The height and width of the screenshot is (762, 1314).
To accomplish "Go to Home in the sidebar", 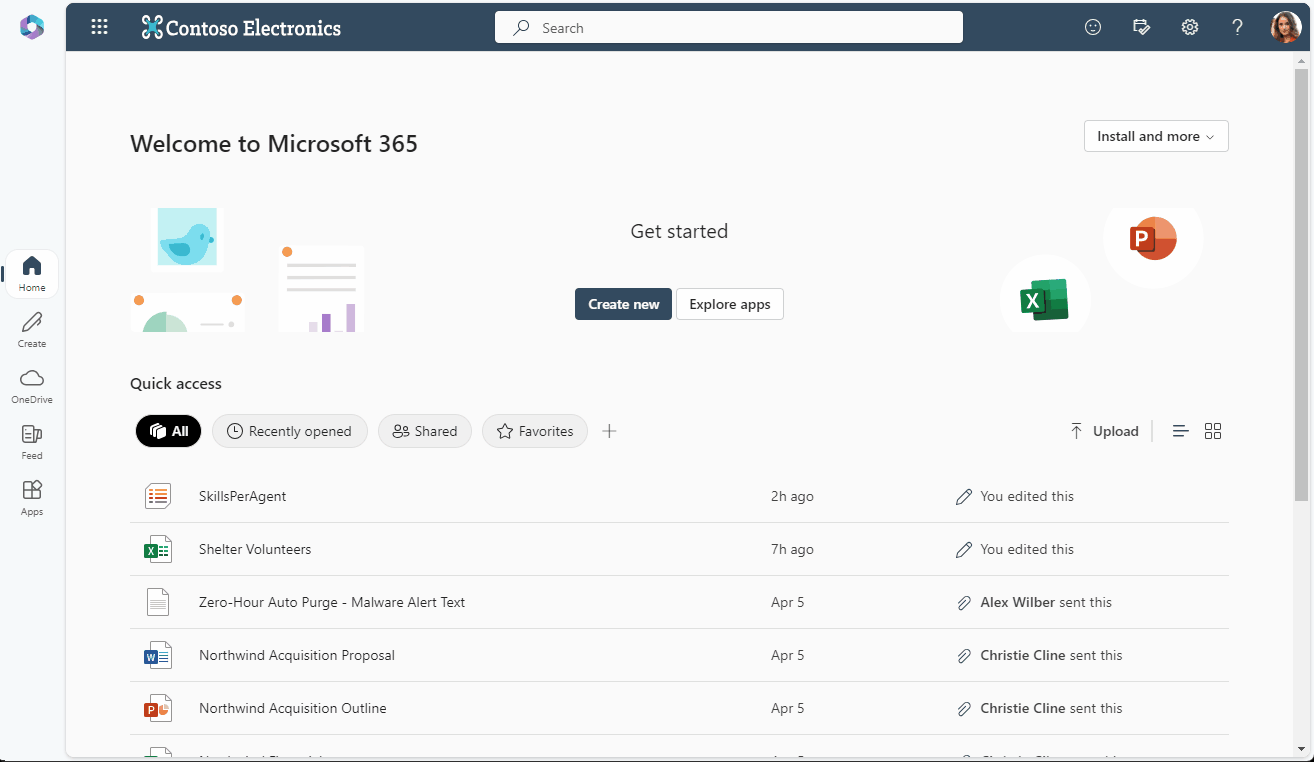I will point(32,274).
